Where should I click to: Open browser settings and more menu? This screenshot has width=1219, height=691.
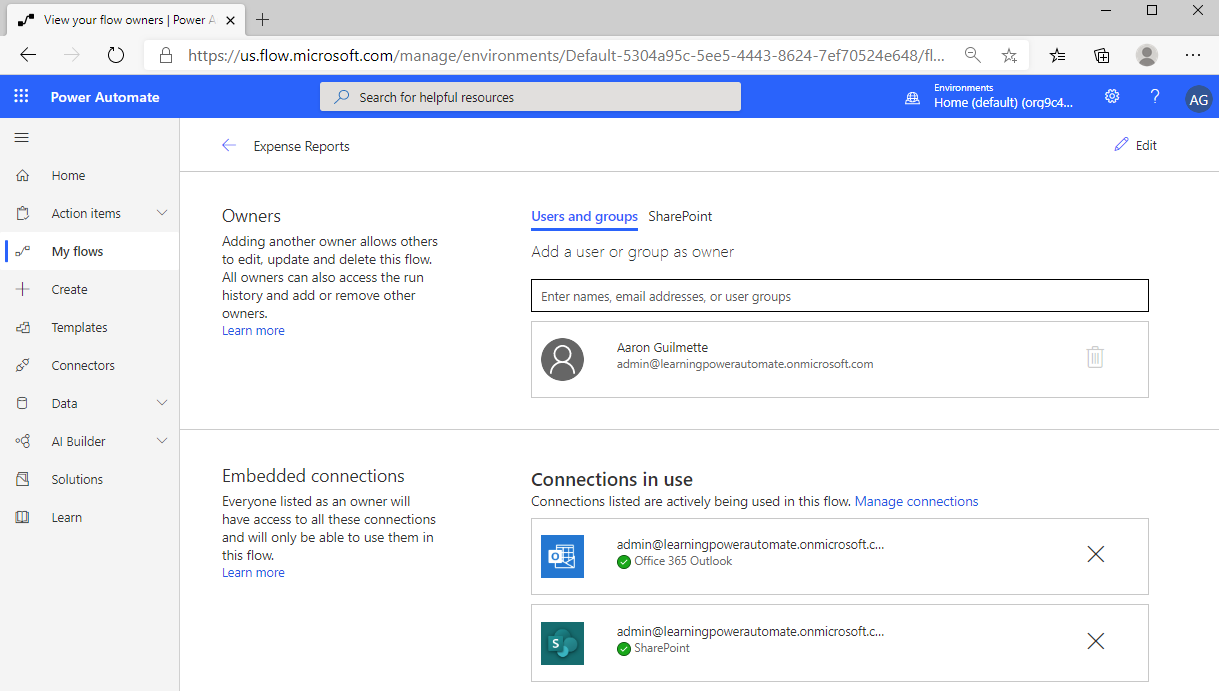(x=1193, y=56)
